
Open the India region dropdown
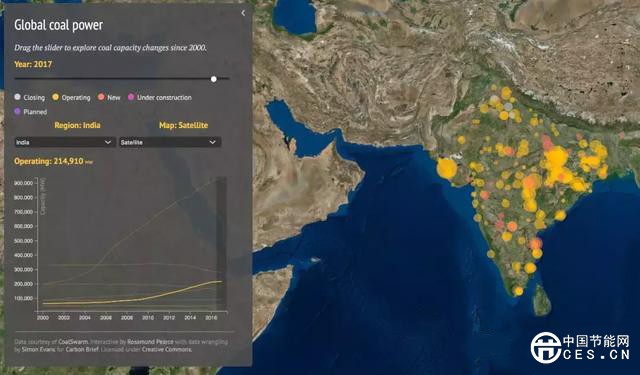pos(64,142)
